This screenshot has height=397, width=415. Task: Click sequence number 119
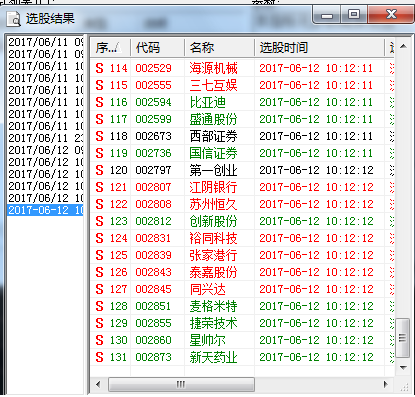(x=119, y=153)
